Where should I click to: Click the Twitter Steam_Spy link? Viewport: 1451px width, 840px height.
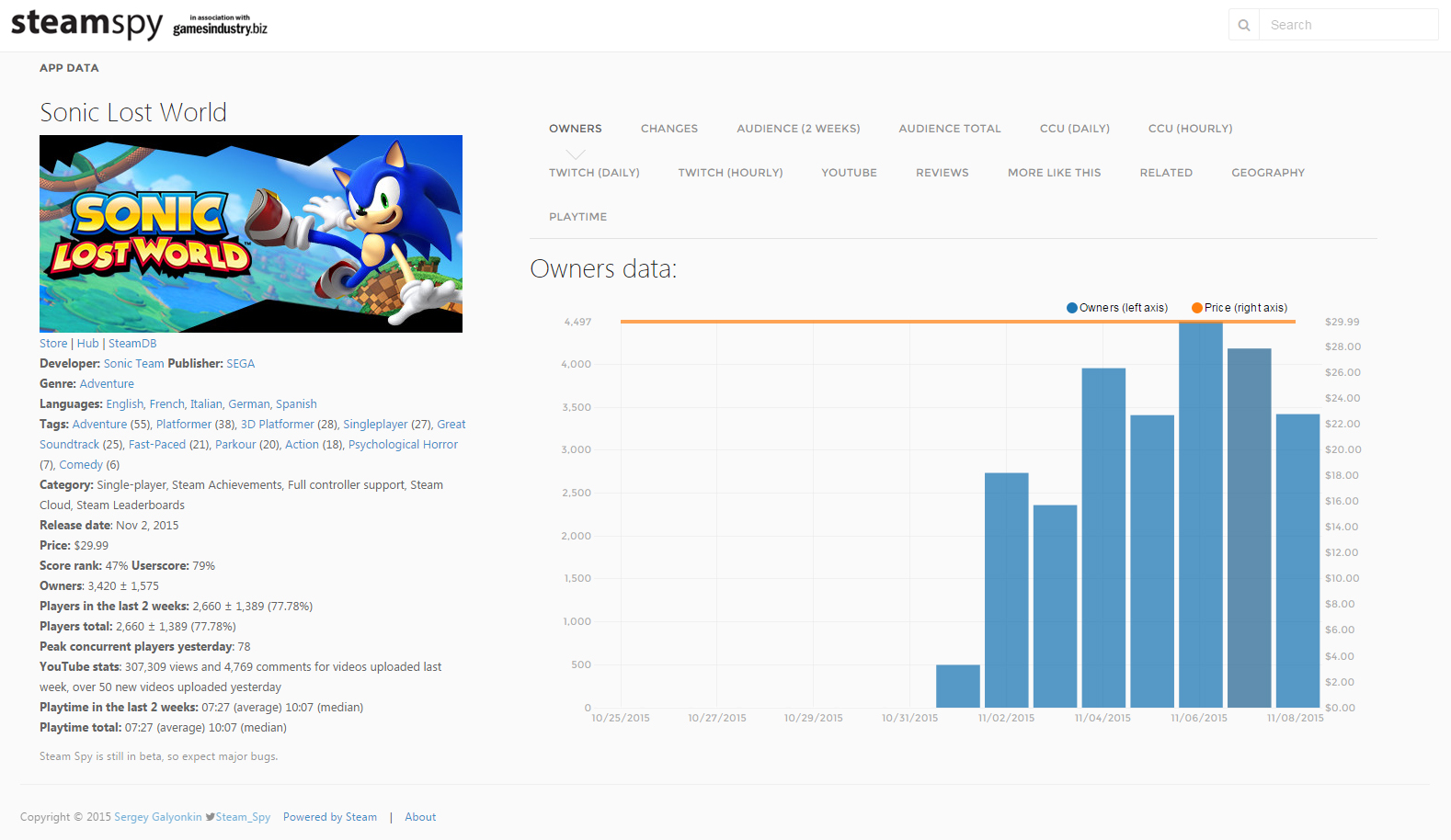238,817
